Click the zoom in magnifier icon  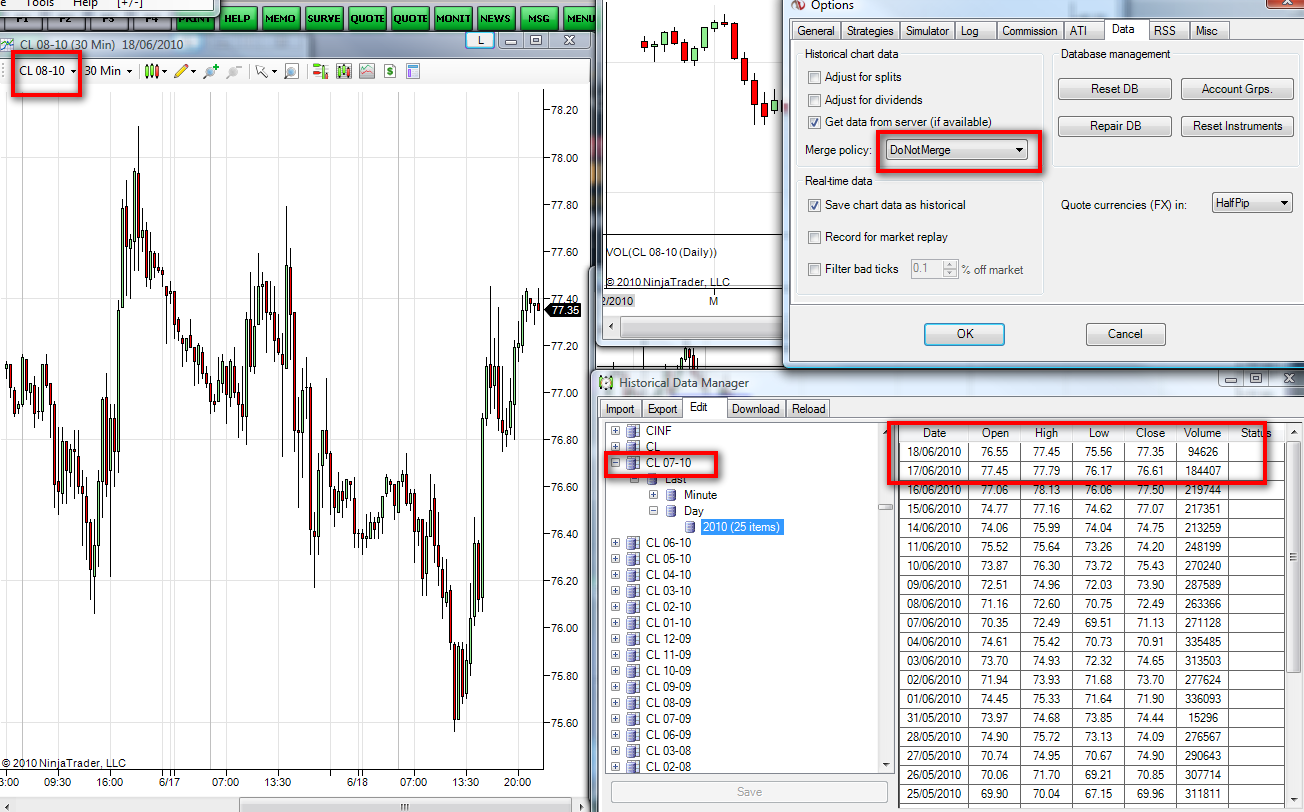(211, 71)
